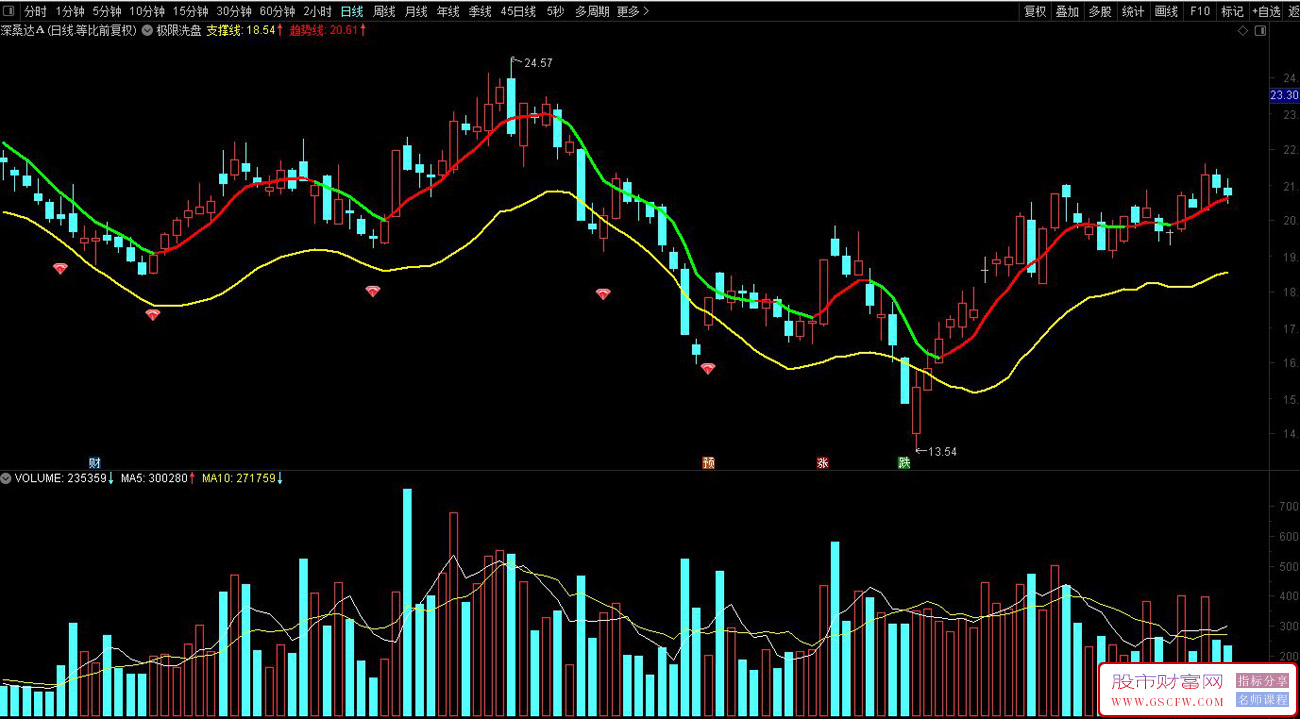
Task: Click the tallest cyan volume bar
Action: coord(407,602)
